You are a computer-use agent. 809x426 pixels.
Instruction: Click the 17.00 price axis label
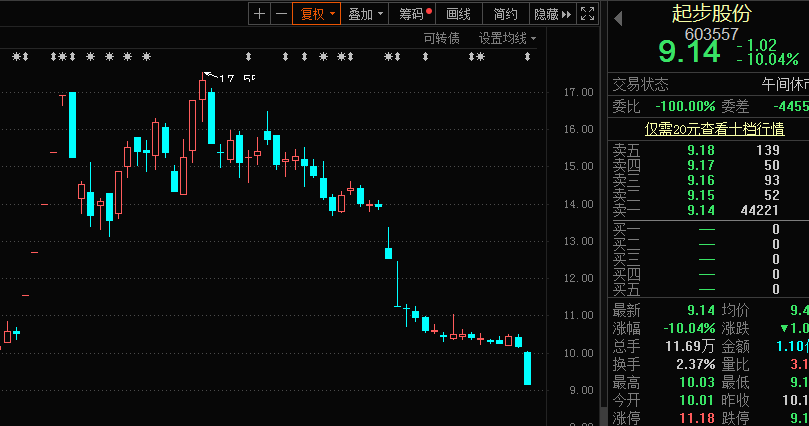tap(578, 92)
